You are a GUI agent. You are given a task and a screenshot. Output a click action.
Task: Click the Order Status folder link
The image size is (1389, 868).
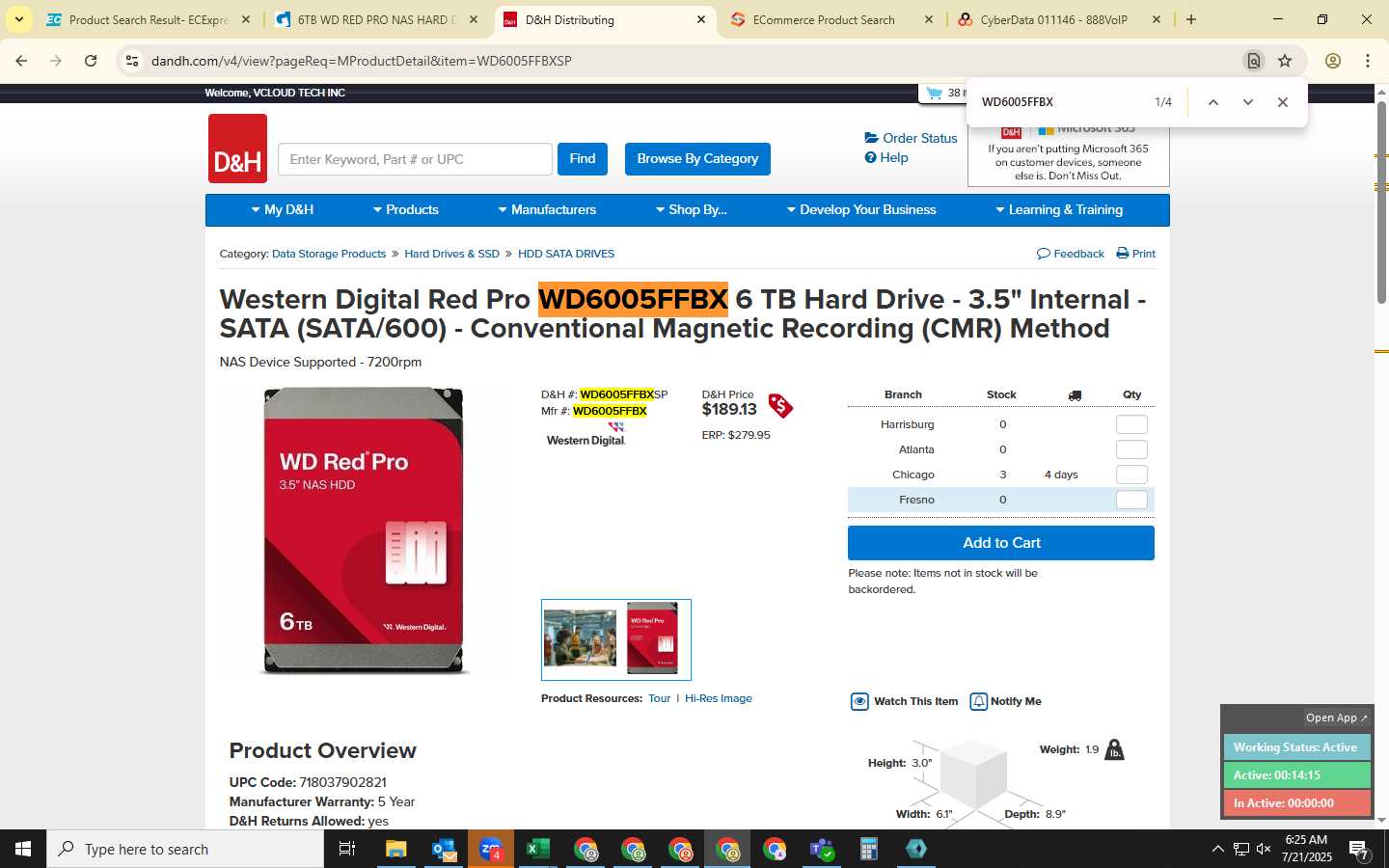coord(911,138)
